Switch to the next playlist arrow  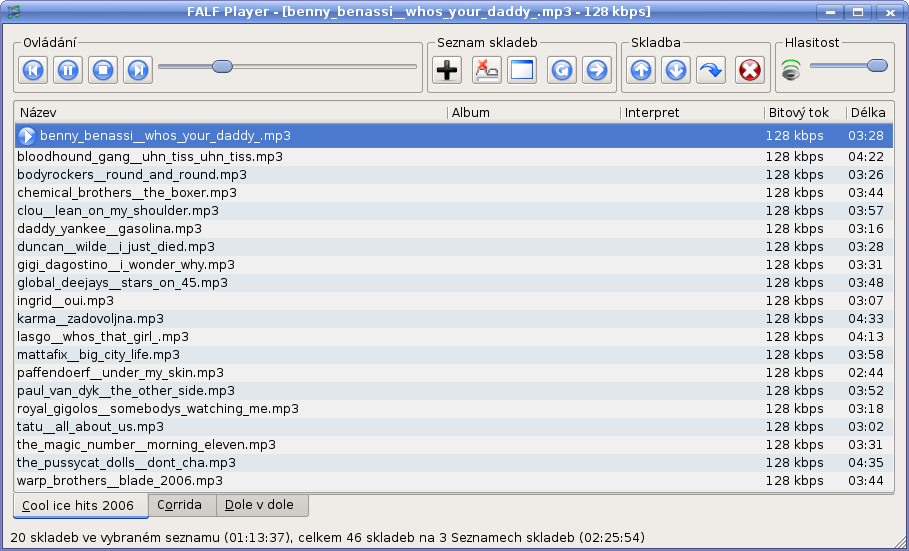click(x=596, y=69)
